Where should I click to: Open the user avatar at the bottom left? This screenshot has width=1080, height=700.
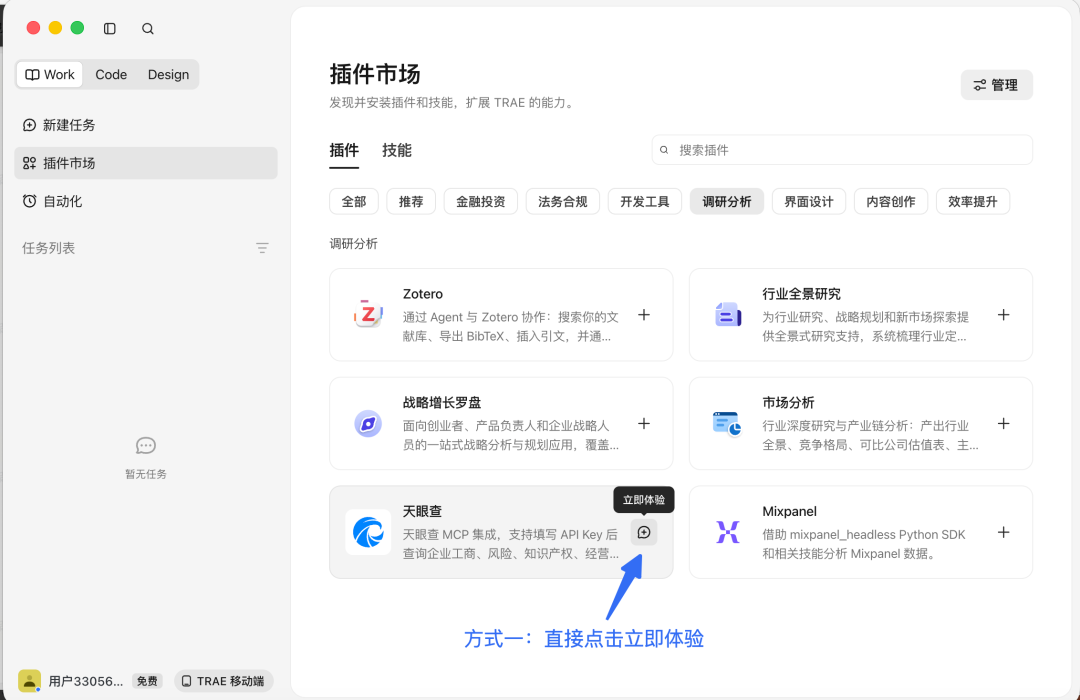pyautogui.click(x=30, y=681)
